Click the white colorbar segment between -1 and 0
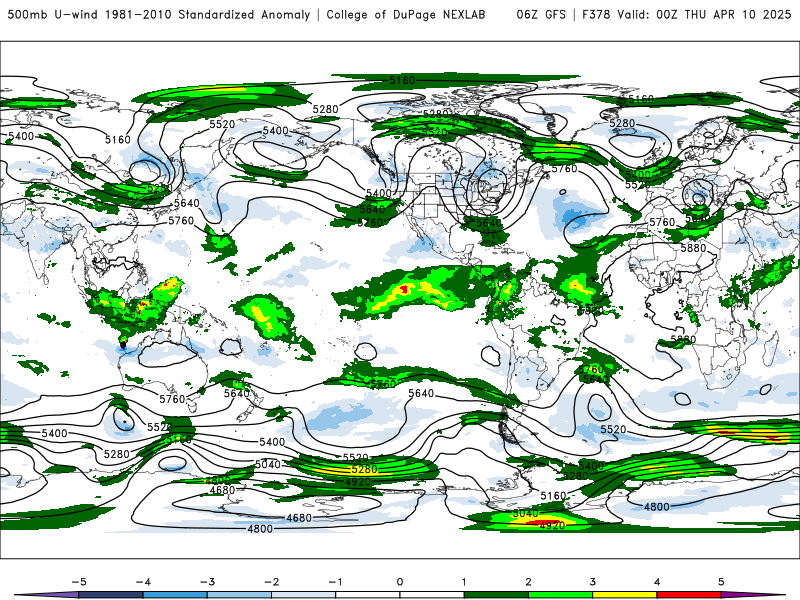 (368, 595)
